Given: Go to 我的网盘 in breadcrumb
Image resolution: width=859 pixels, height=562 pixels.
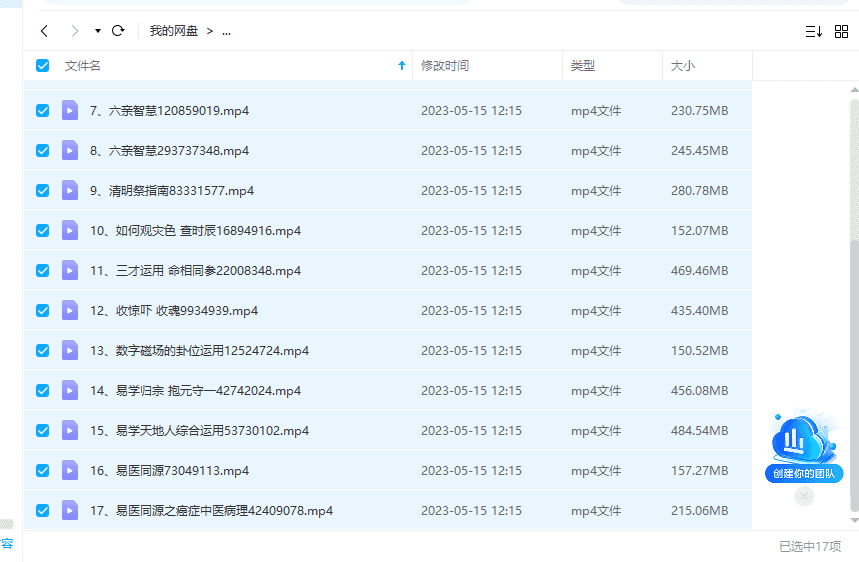Looking at the screenshot, I should [x=171, y=31].
